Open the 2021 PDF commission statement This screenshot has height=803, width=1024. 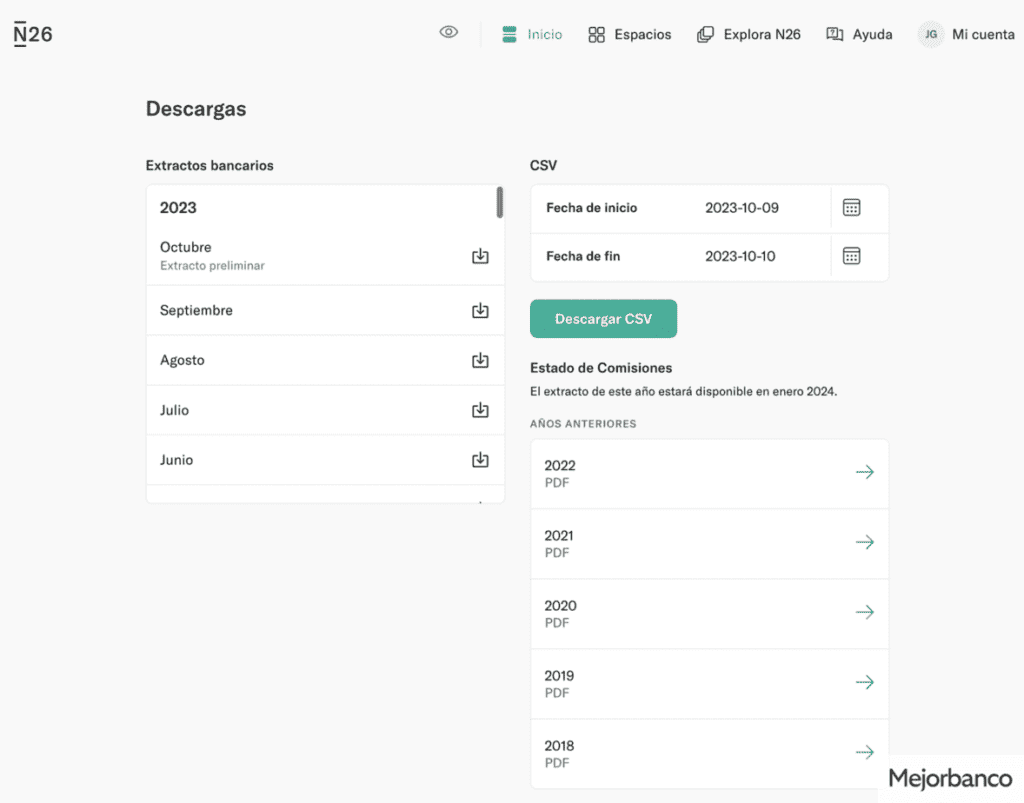(709, 544)
